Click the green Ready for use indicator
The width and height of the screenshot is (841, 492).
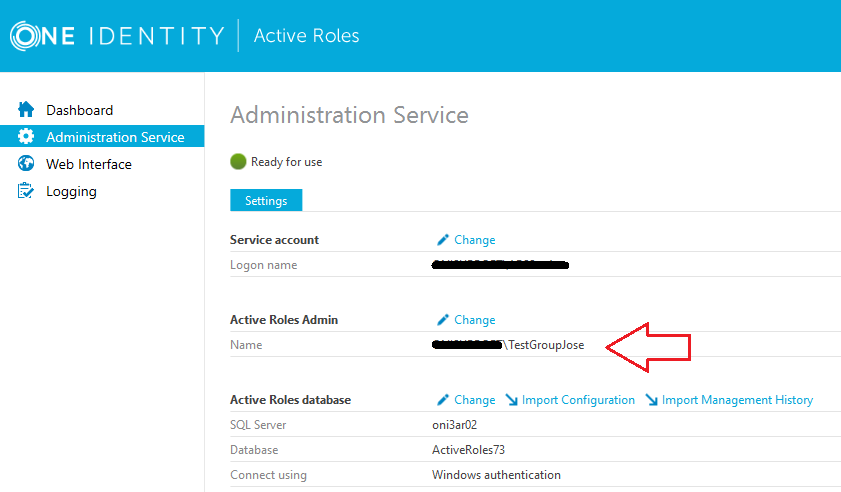[238, 161]
